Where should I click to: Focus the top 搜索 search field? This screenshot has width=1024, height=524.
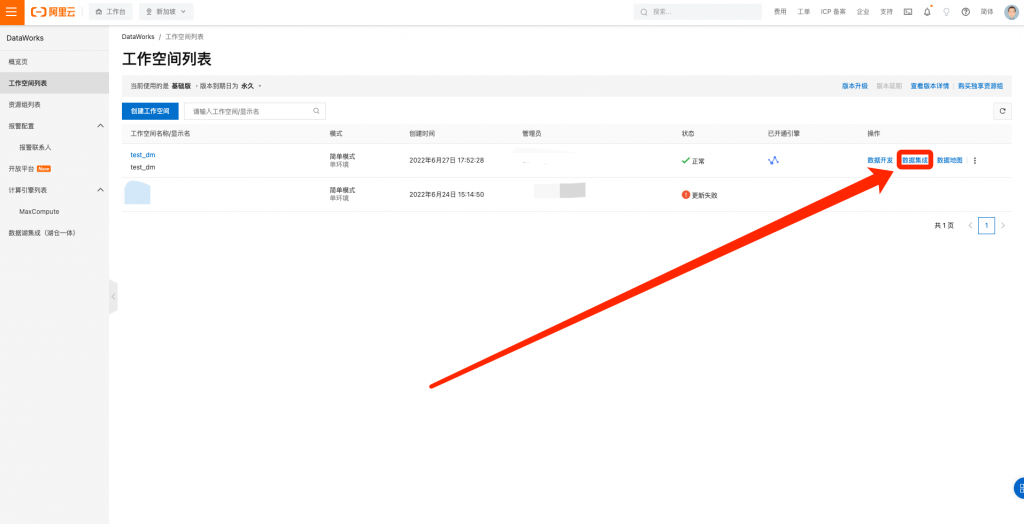(697, 12)
